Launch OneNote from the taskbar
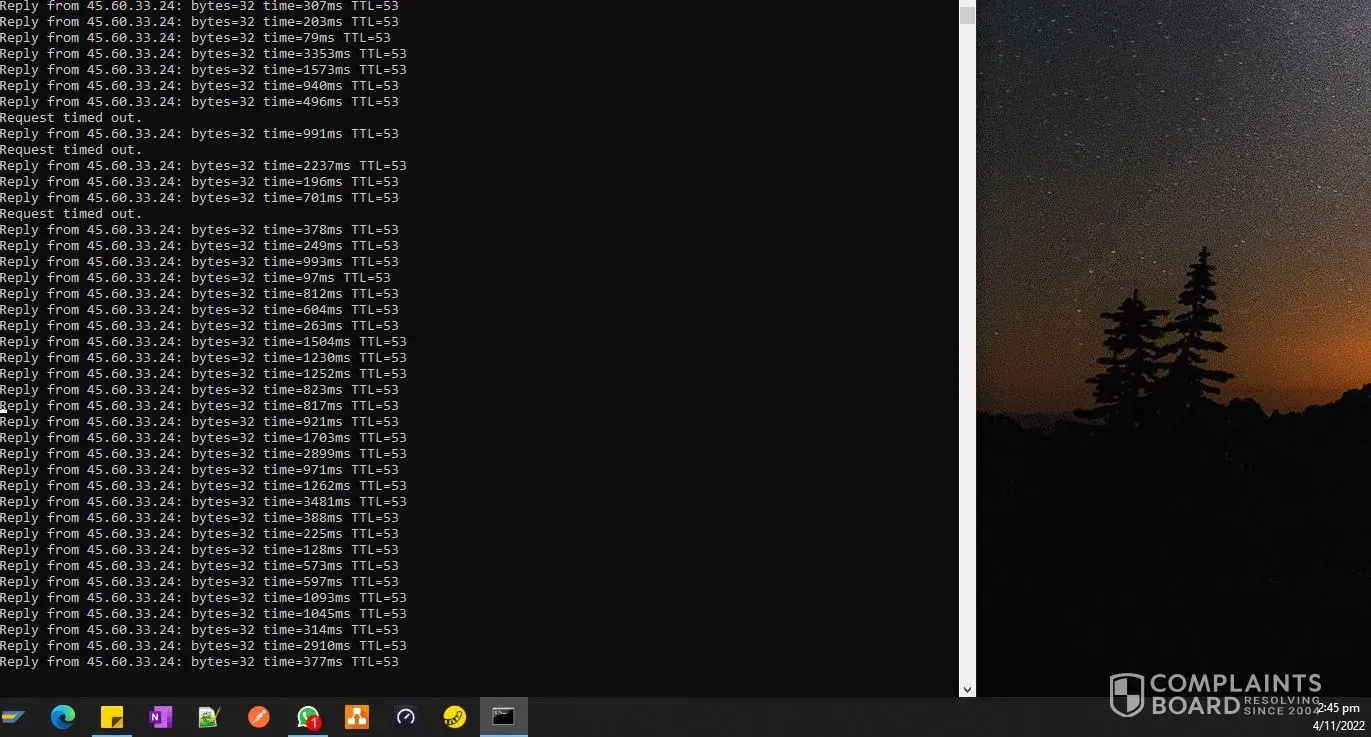This screenshot has height=737, width=1371. 160,717
